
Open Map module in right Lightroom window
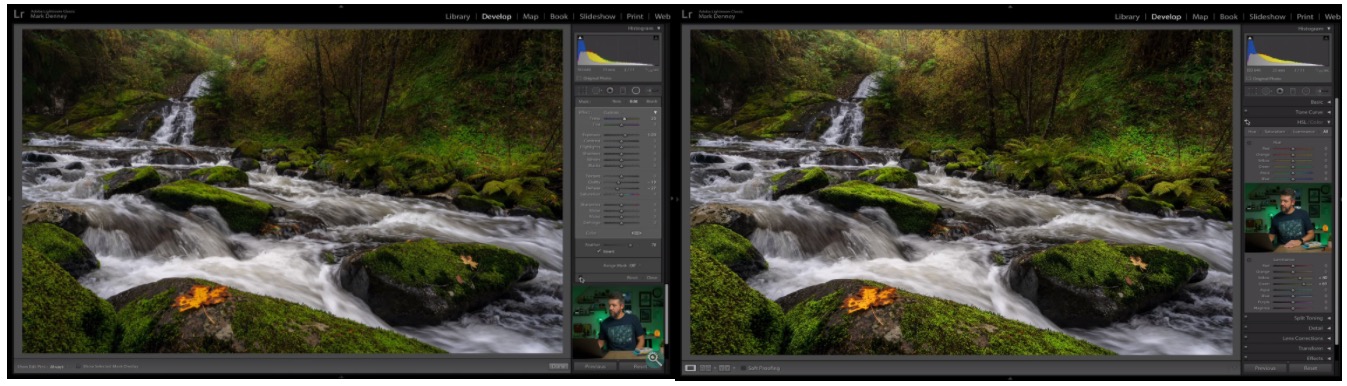coord(1200,17)
